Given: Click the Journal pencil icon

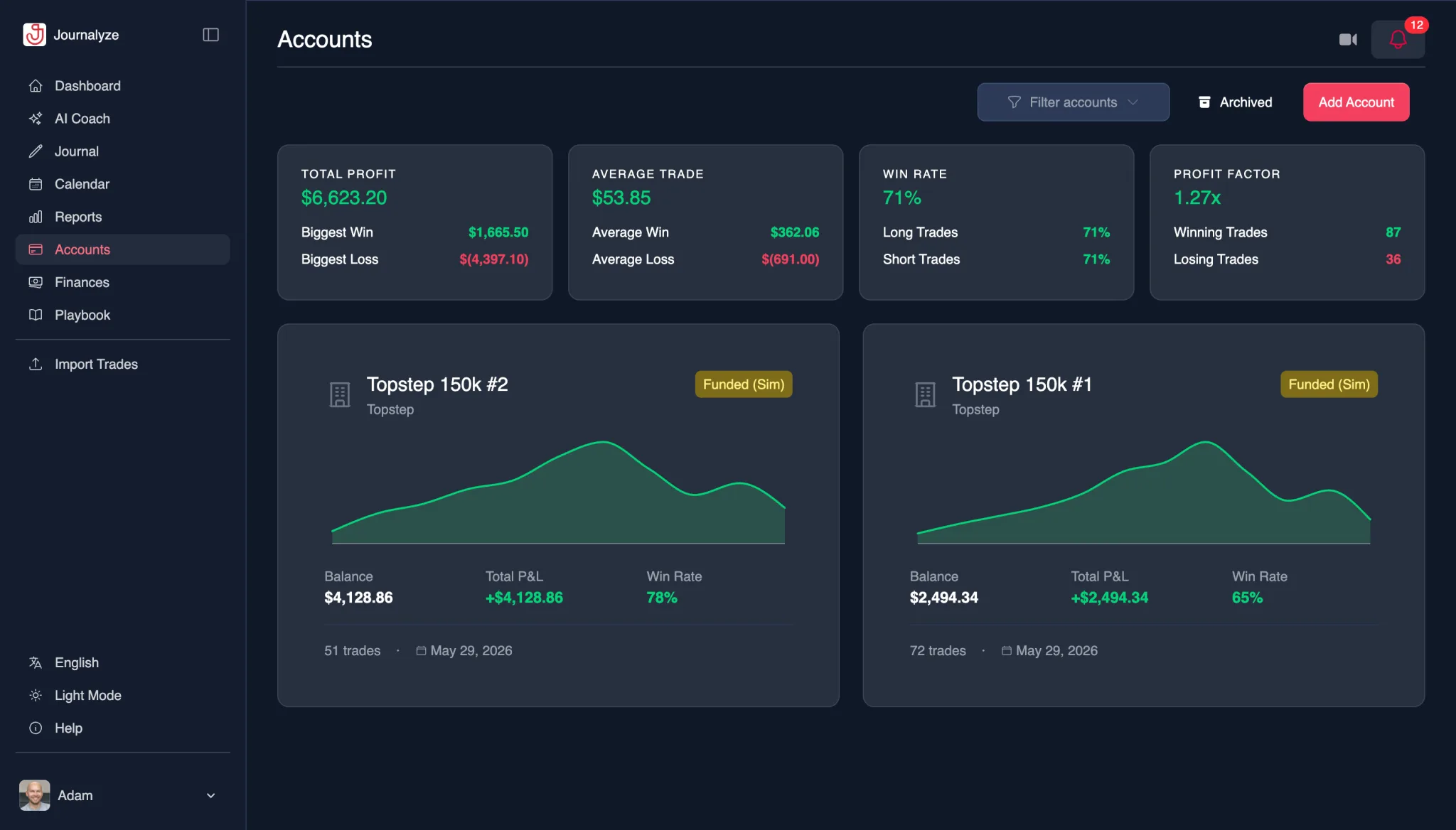Looking at the screenshot, I should tap(36, 151).
